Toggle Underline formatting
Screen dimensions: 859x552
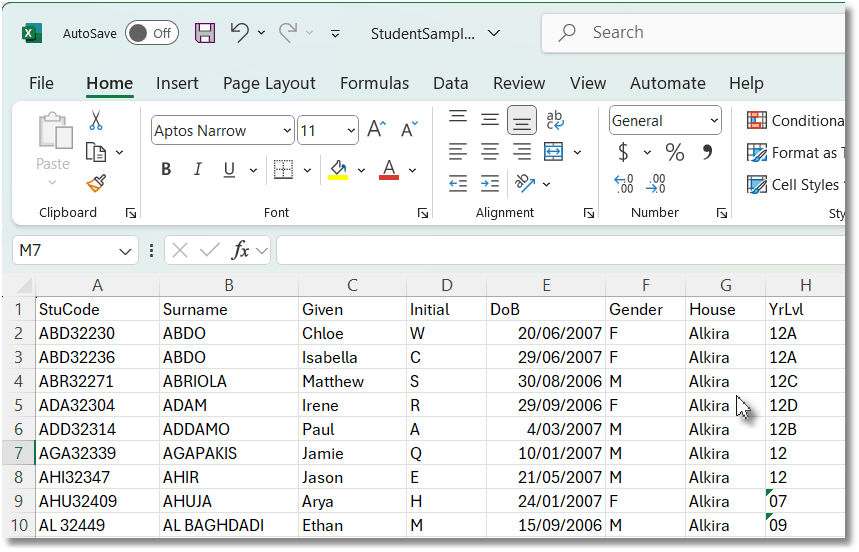coord(230,170)
